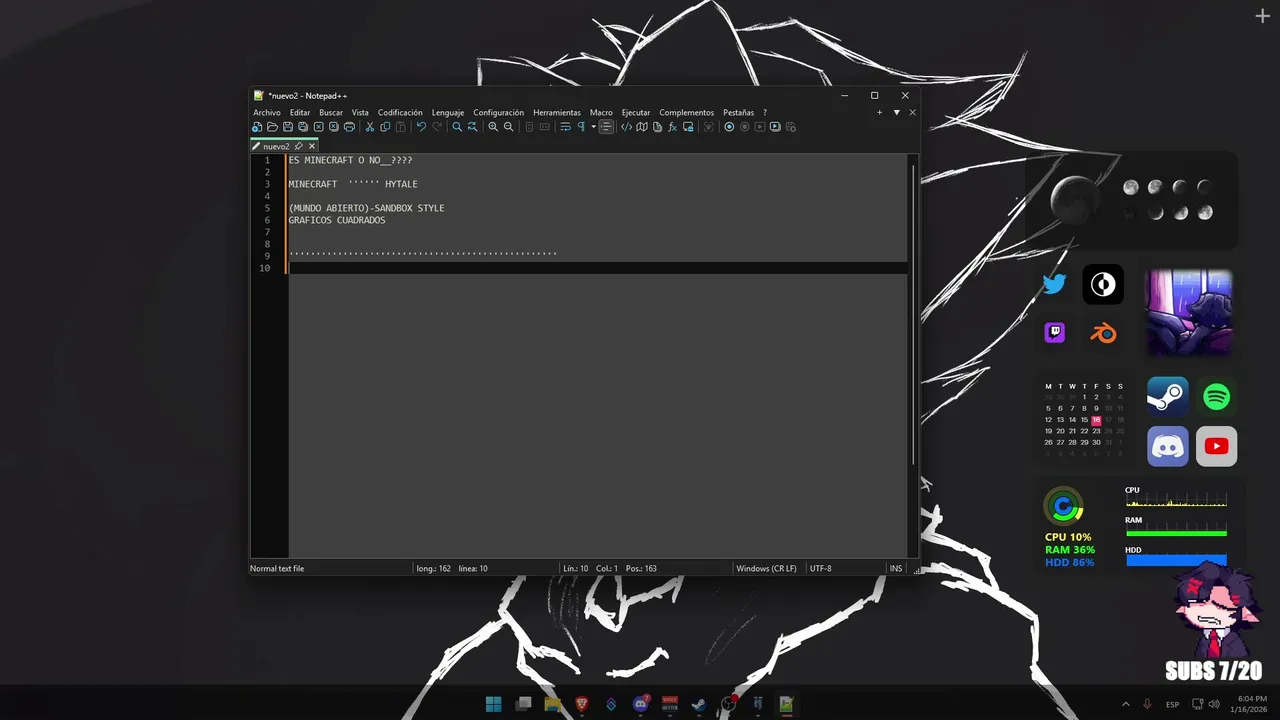Click the Print toolbar icon
Image resolution: width=1280 pixels, height=720 pixels.
point(350,127)
